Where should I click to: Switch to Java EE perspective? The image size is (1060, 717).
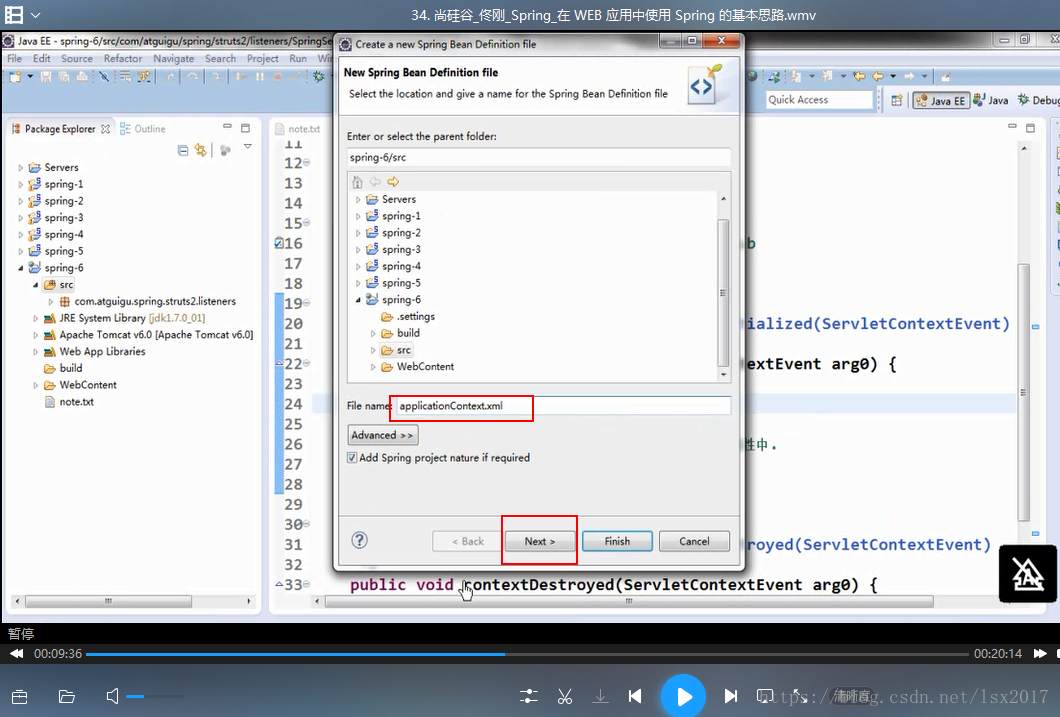940,100
